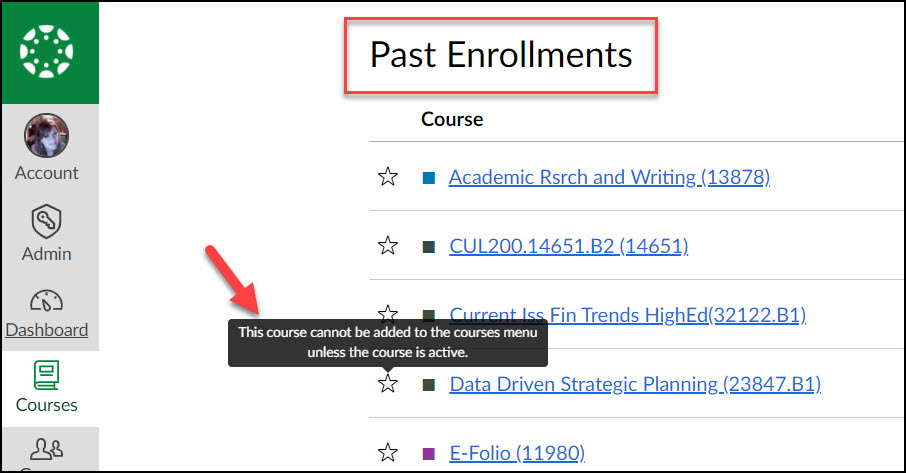Toggle favorite star for CUL200.14651.B2

pos(388,245)
